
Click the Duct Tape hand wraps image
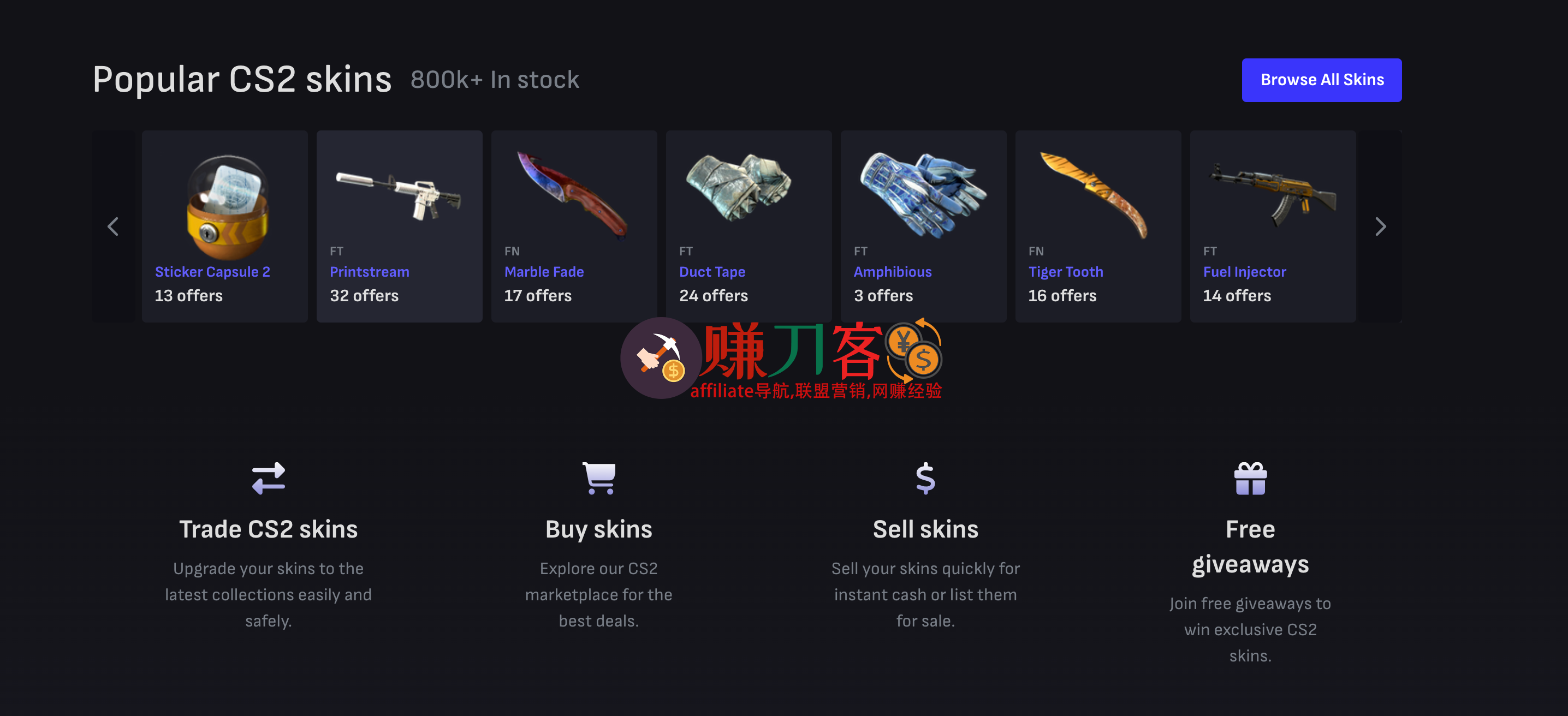pos(738,186)
